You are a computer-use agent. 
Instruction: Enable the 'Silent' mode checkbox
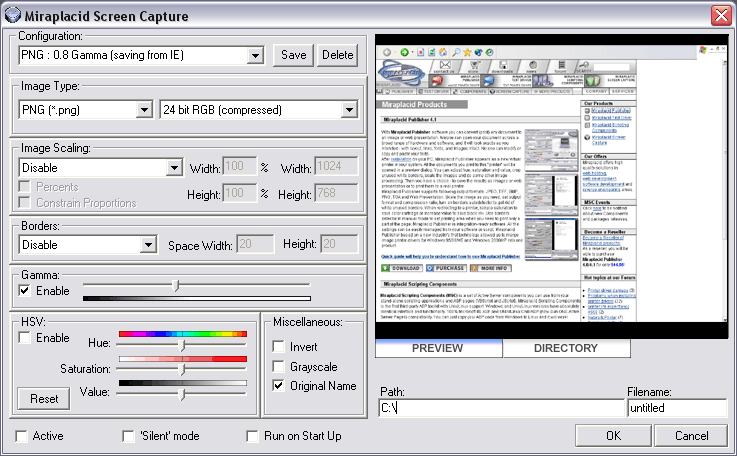pyautogui.click(x=128, y=436)
